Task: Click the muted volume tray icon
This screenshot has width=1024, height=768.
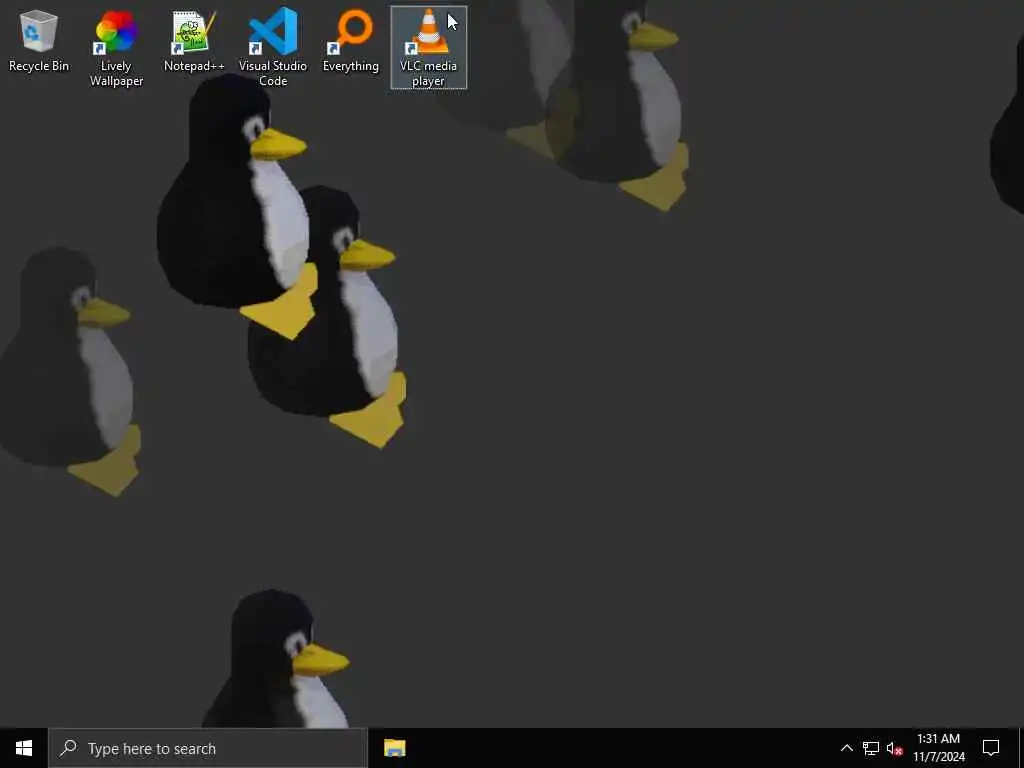Action: 894,748
